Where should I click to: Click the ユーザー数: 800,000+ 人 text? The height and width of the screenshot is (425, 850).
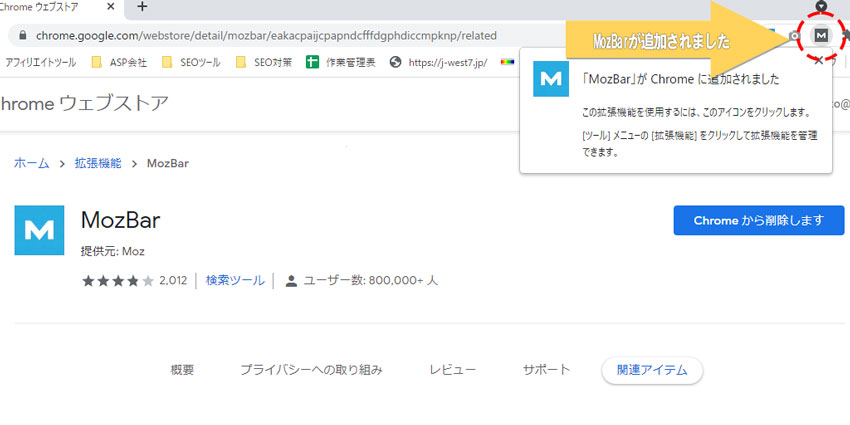point(371,281)
